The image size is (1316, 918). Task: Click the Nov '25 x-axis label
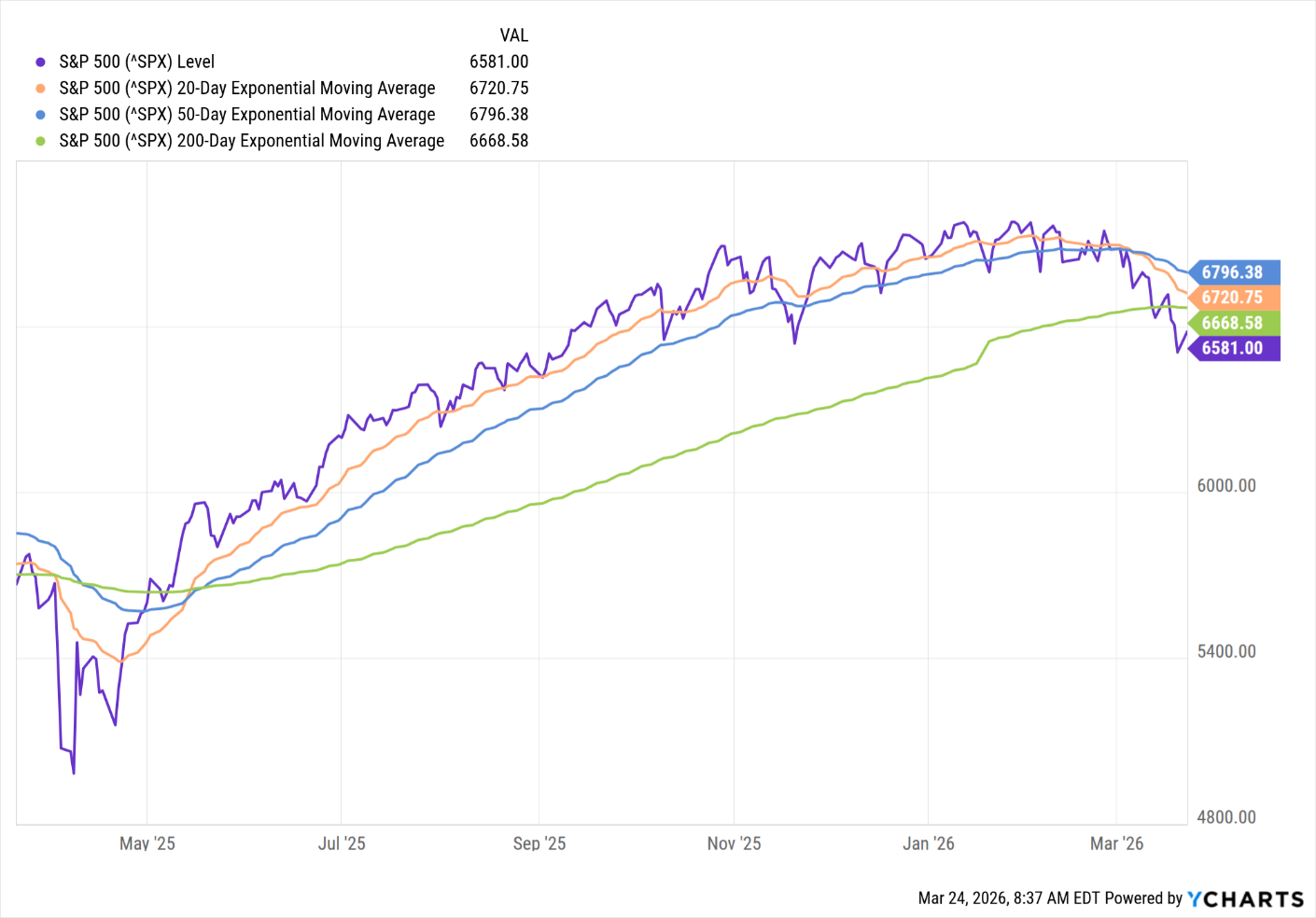[x=734, y=843]
